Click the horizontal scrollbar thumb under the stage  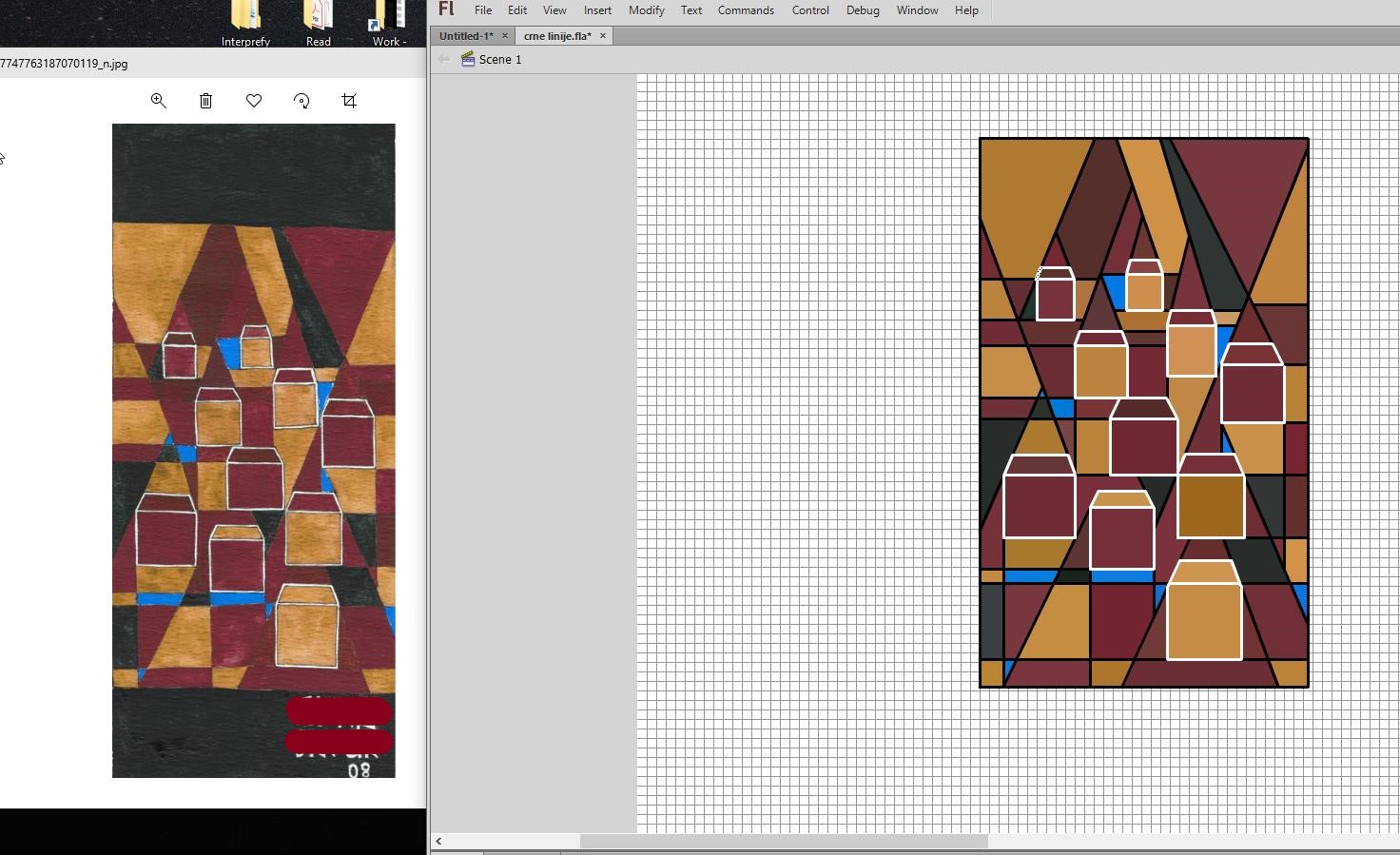coord(784,841)
